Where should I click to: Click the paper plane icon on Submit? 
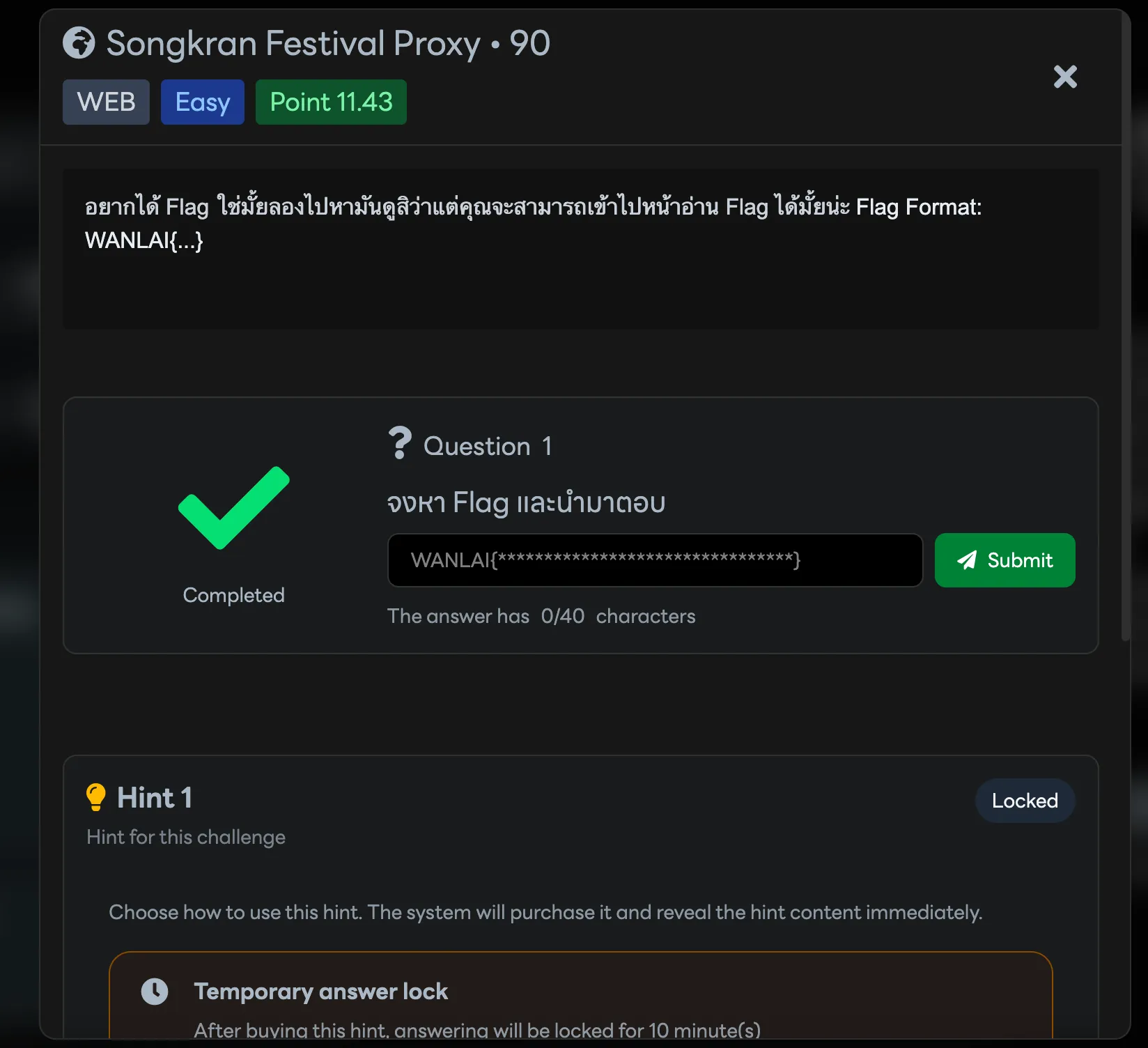pyautogui.click(x=967, y=560)
